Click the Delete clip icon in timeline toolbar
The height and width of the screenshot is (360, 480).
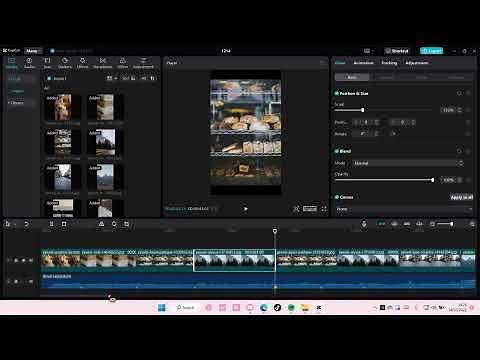pyautogui.click(x=64, y=224)
